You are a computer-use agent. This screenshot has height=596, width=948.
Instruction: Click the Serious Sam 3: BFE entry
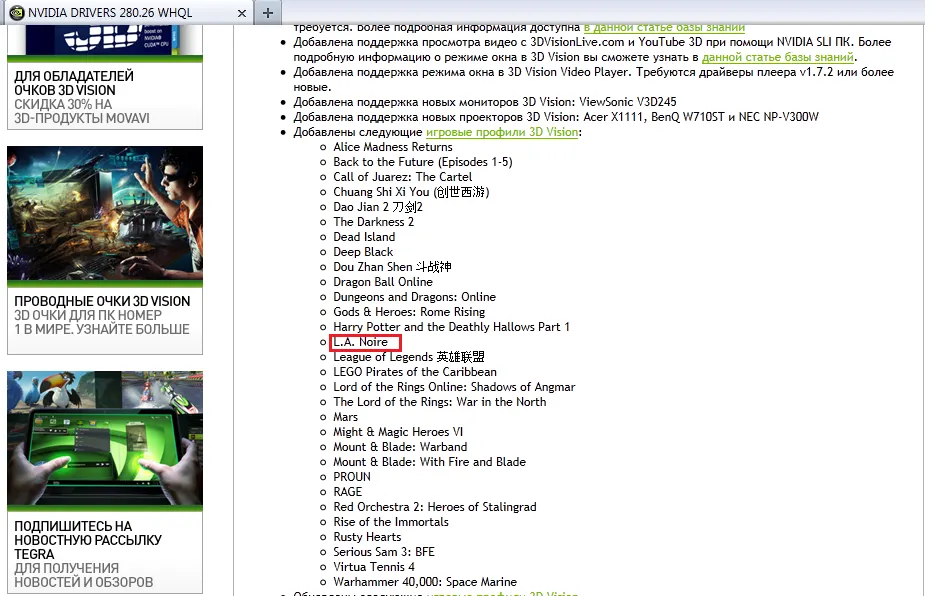383,552
